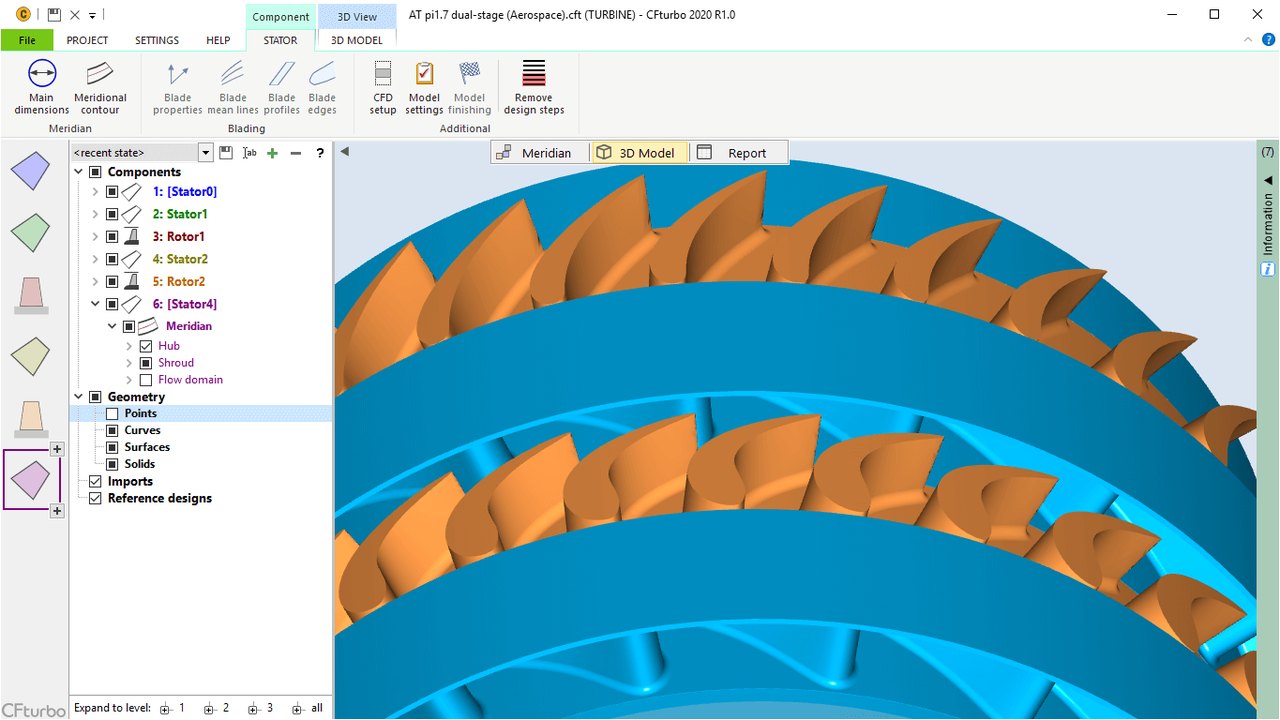Viewport: 1280px width, 720px height.
Task: Open the File menu
Action: tap(27, 40)
